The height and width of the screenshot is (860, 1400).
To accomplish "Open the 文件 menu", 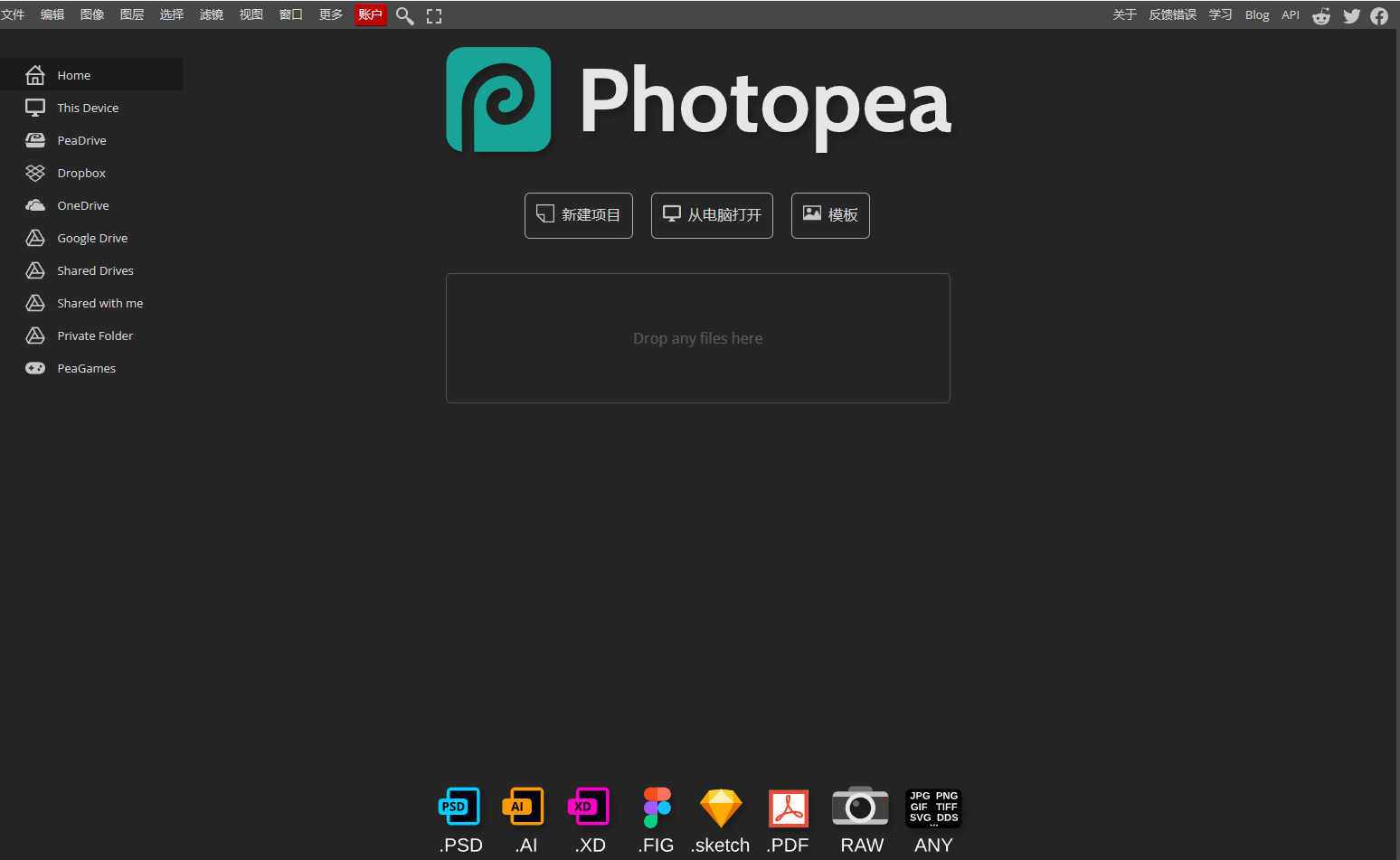I will click(x=14, y=14).
